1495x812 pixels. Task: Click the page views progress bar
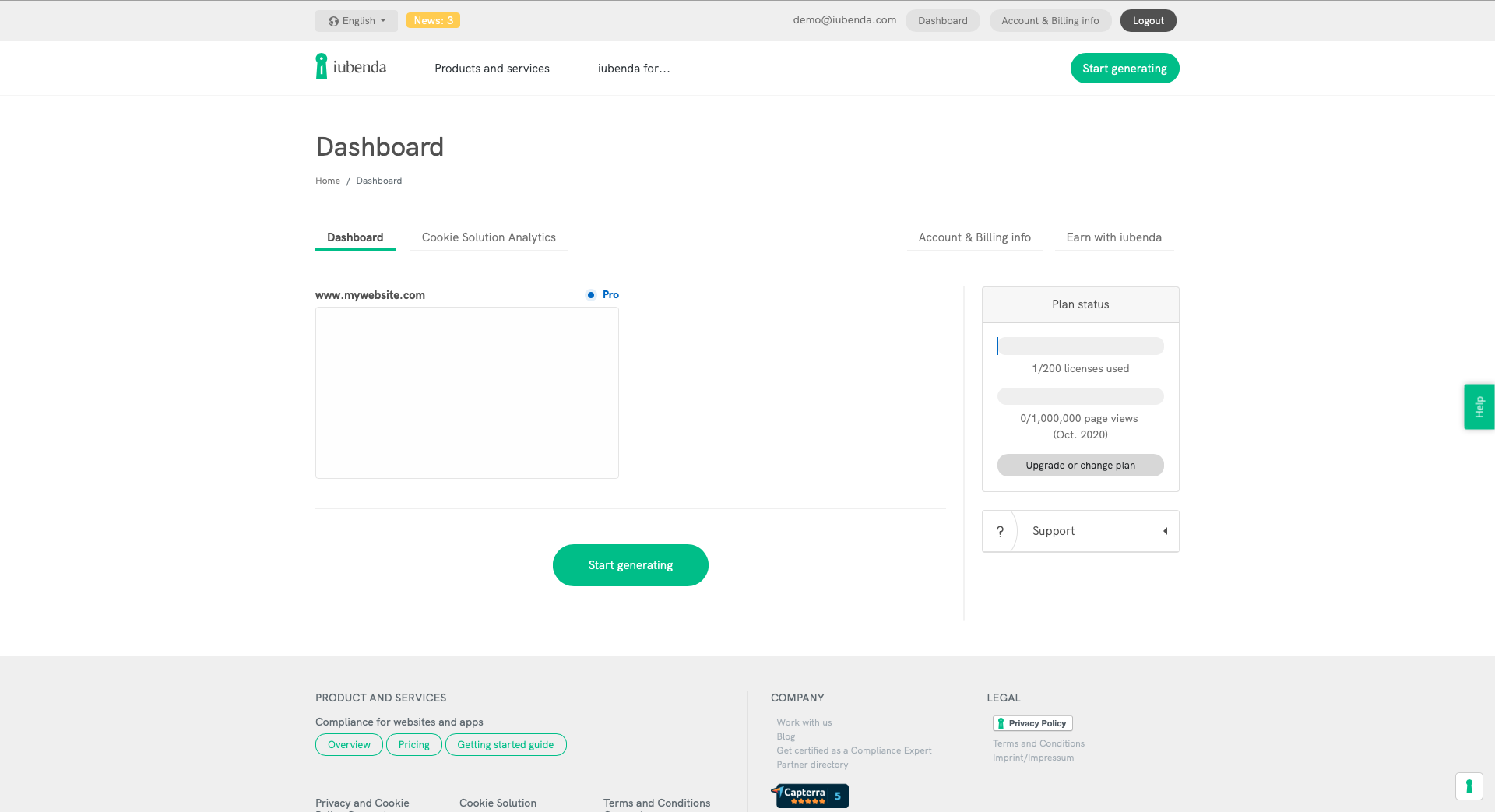(x=1081, y=396)
